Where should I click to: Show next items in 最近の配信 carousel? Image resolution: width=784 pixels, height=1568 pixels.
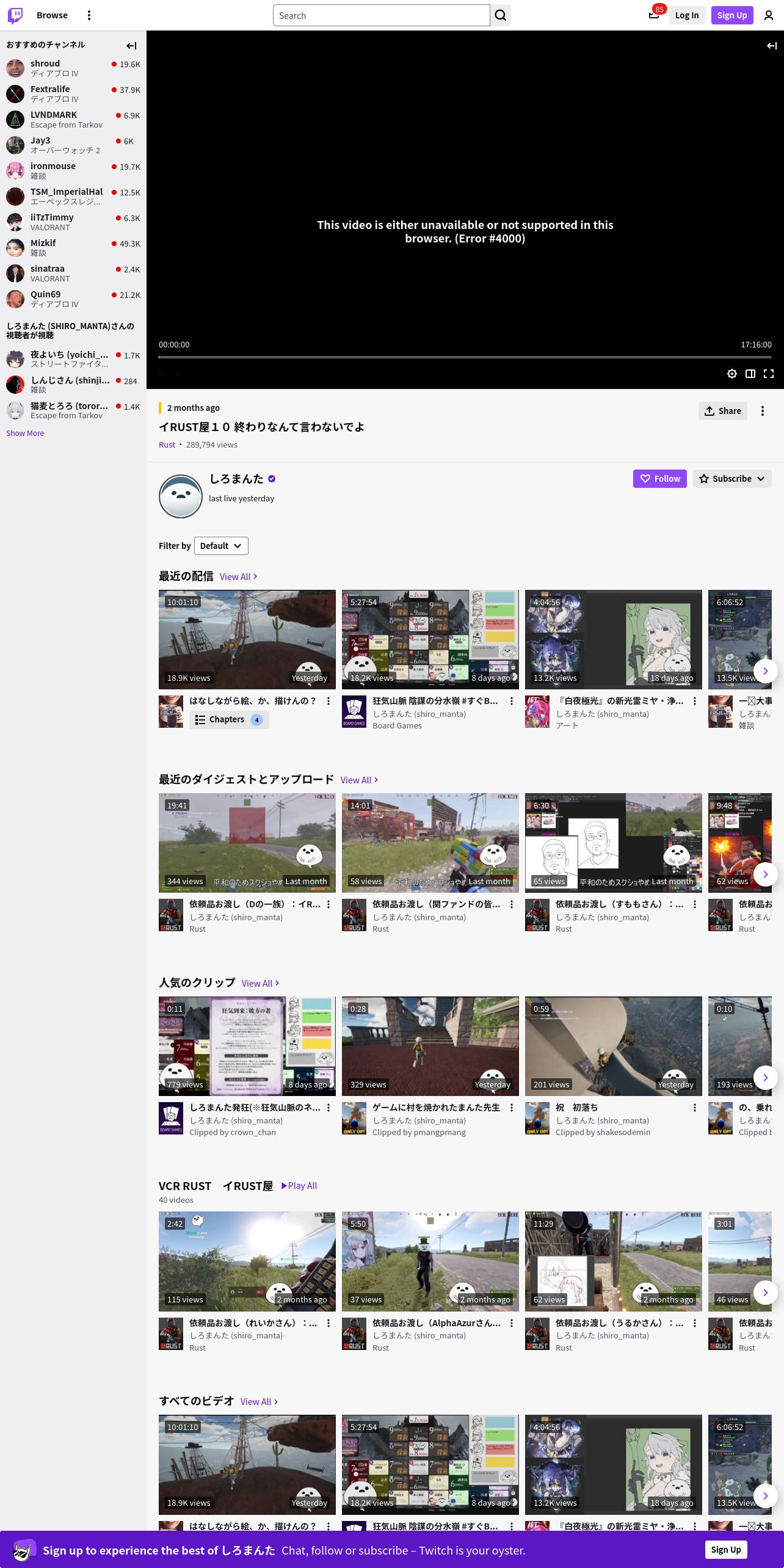766,671
